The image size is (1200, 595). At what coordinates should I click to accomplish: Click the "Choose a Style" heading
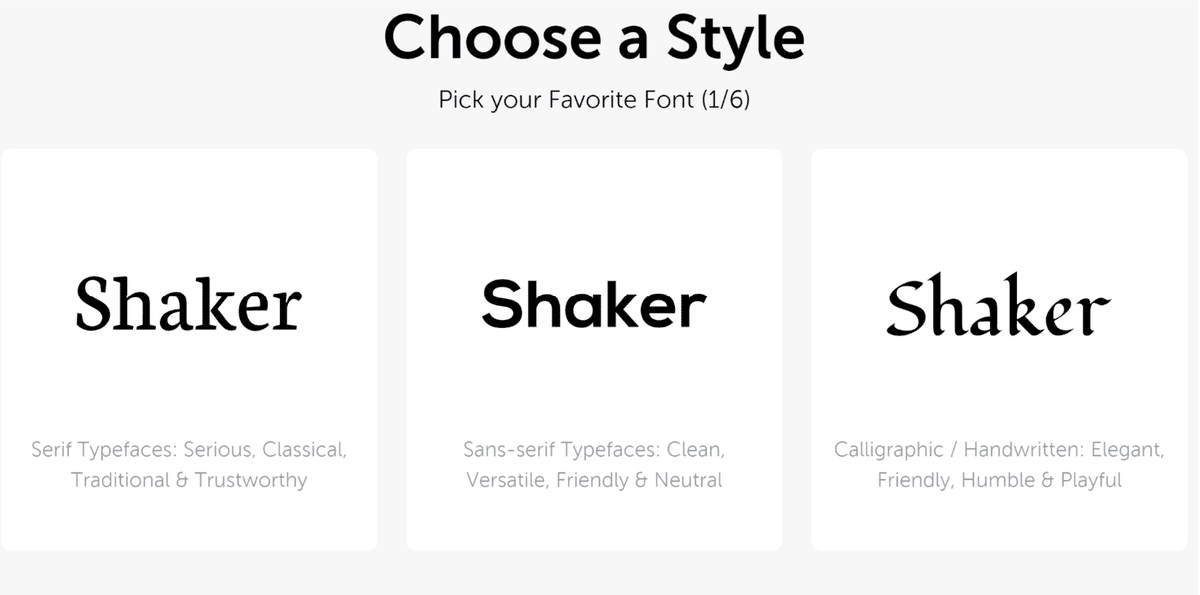click(x=594, y=38)
